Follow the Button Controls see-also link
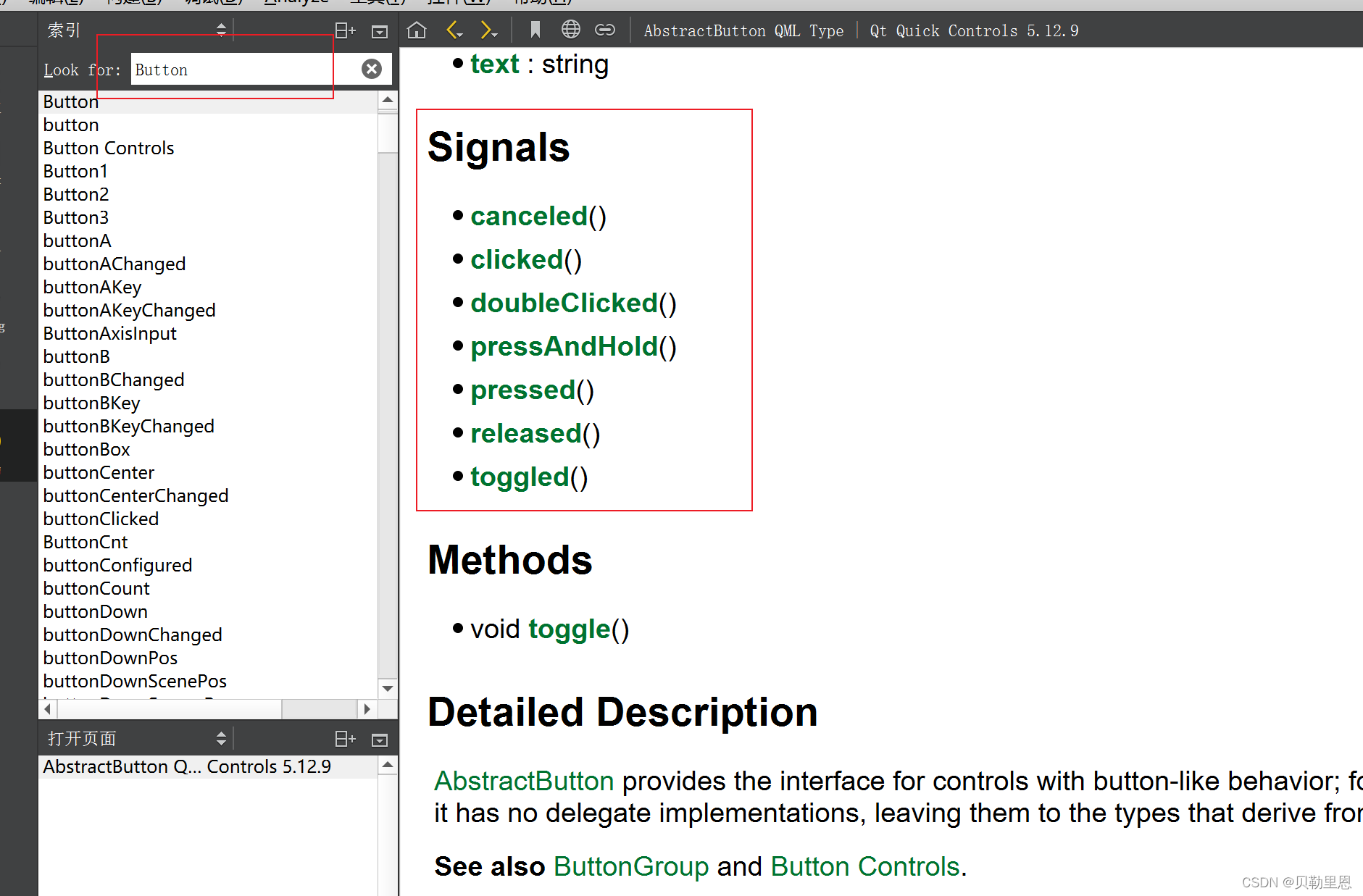Screen dimensions: 1363x896 click(865, 866)
